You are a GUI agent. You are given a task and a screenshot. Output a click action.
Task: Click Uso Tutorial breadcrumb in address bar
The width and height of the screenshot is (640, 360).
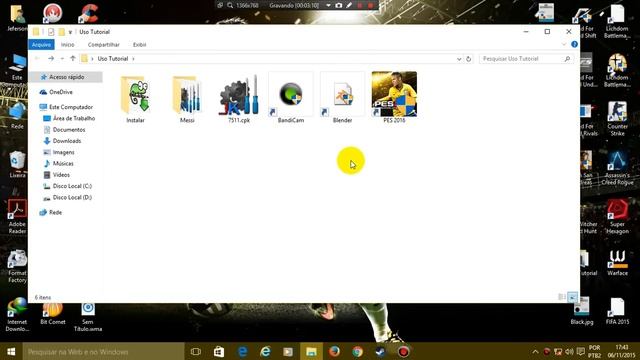coord(113,59)
